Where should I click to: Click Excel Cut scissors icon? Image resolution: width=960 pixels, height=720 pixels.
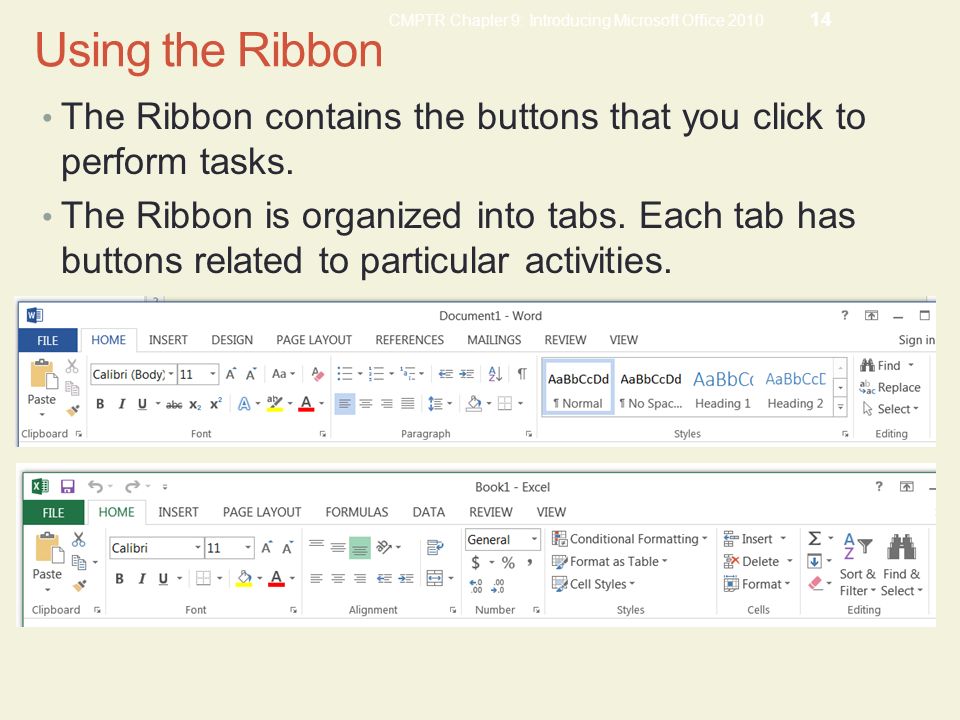(x=78, y=539)
